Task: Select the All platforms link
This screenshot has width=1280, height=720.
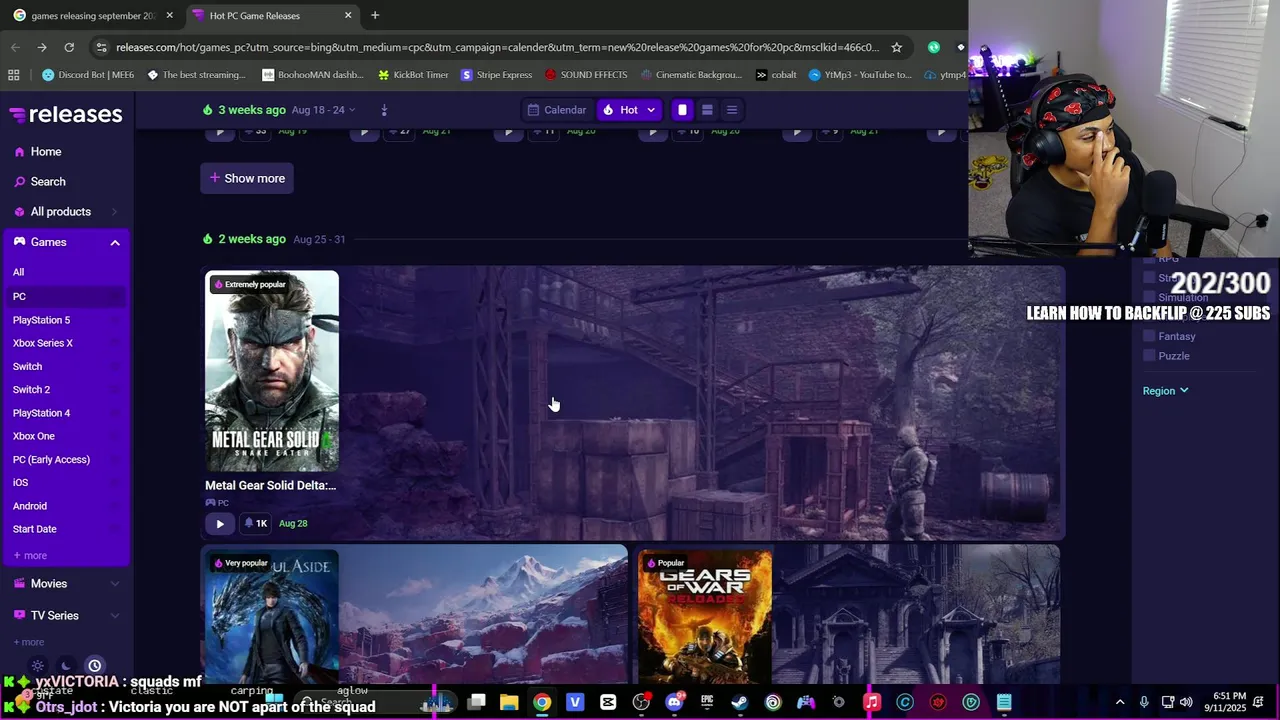Action: click(18, 272)
